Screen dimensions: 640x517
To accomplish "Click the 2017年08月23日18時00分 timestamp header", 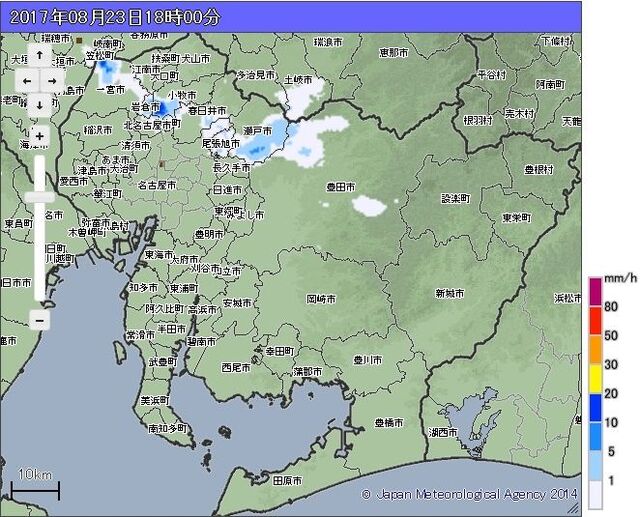I will (x=114, y=17).
